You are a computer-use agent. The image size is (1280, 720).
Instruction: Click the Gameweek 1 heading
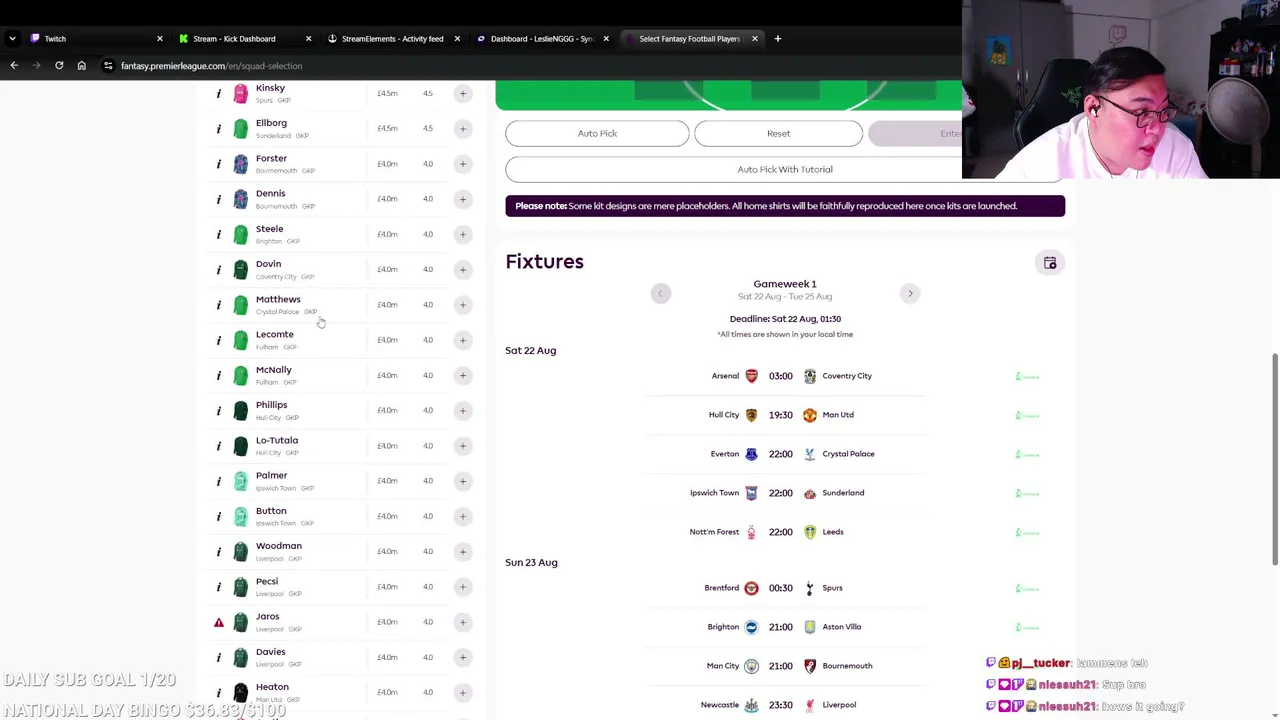tap(785, 284)
